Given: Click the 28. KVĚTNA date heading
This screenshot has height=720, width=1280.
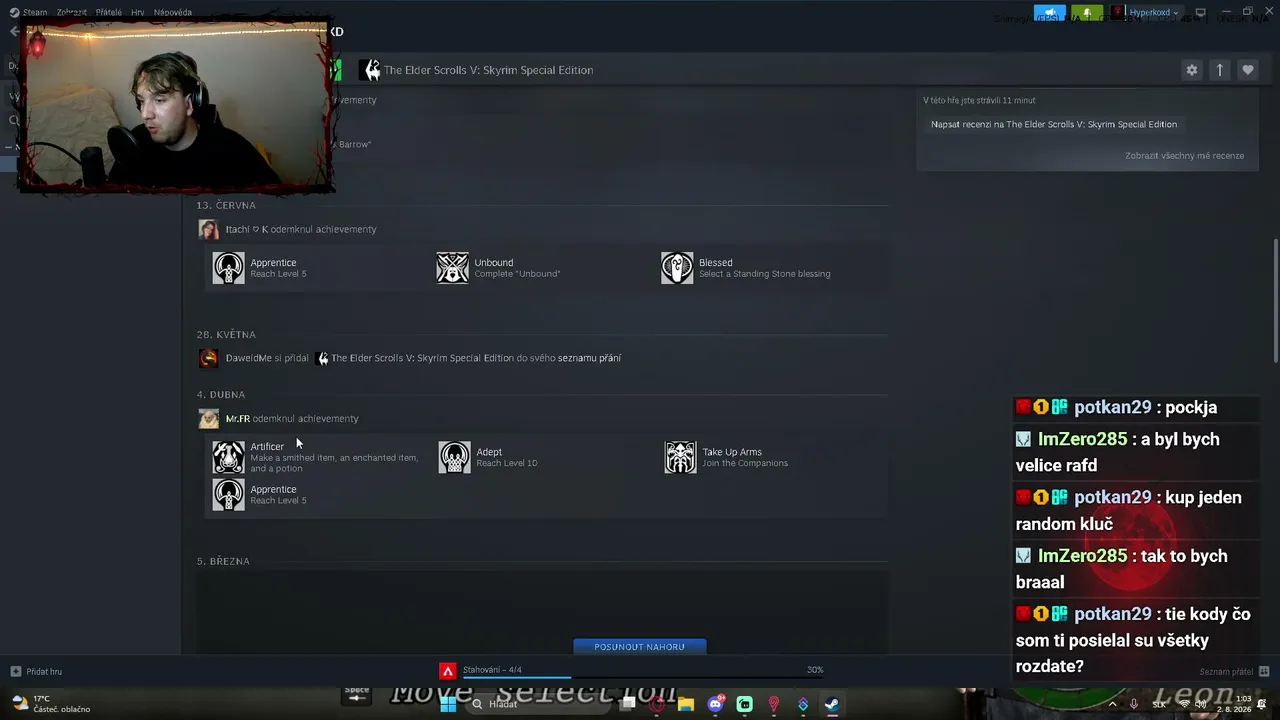Looking at the screenshot, I should click(226, 335).
